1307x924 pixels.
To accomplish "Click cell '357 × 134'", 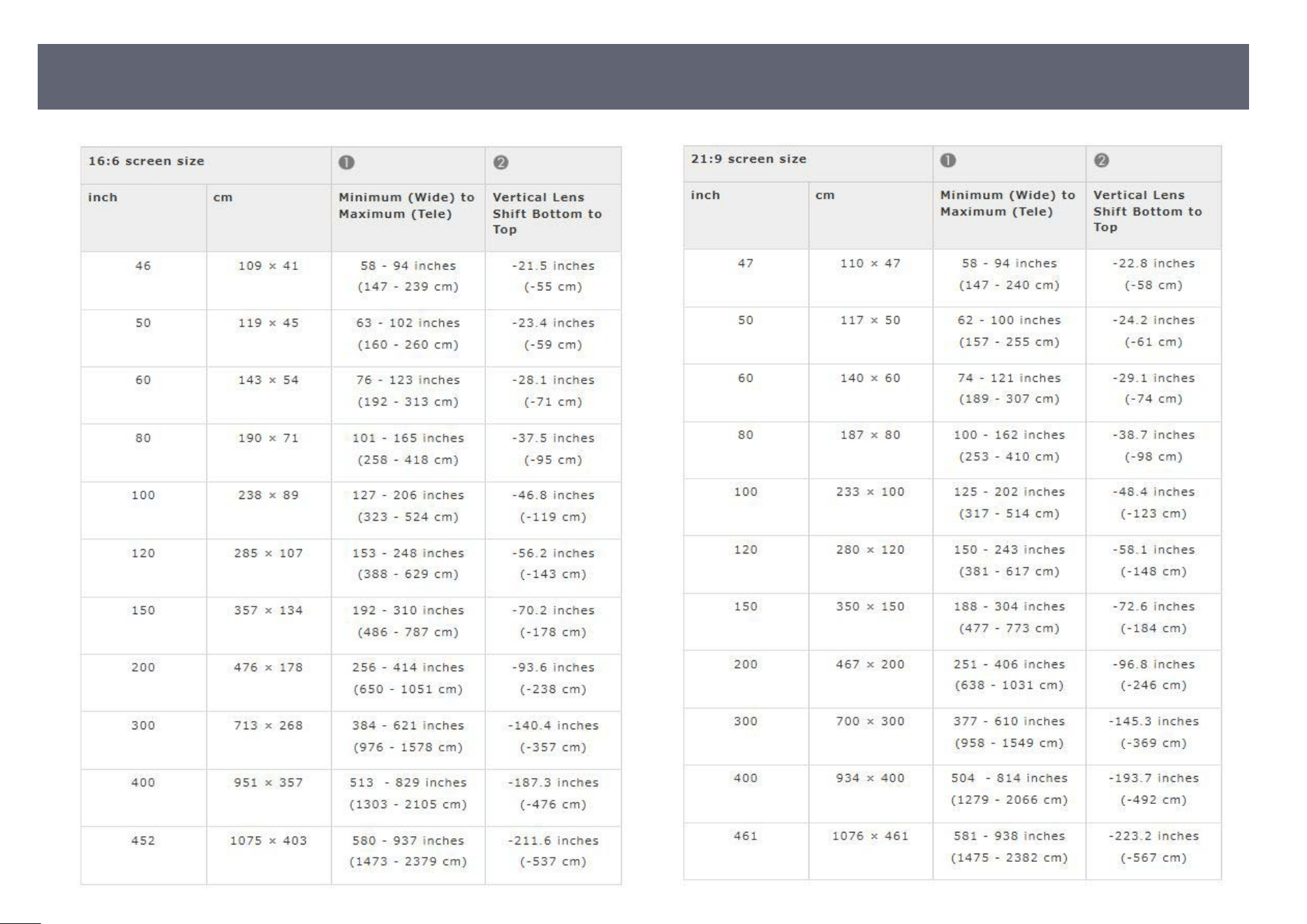I will pyautogui.click(x=268, y=611).
